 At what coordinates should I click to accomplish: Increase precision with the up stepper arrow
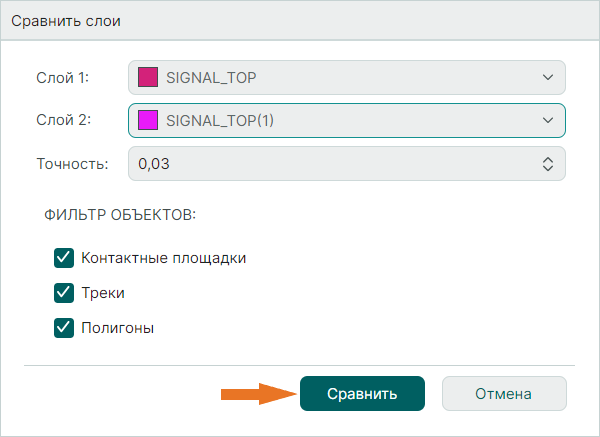[547, 159]
